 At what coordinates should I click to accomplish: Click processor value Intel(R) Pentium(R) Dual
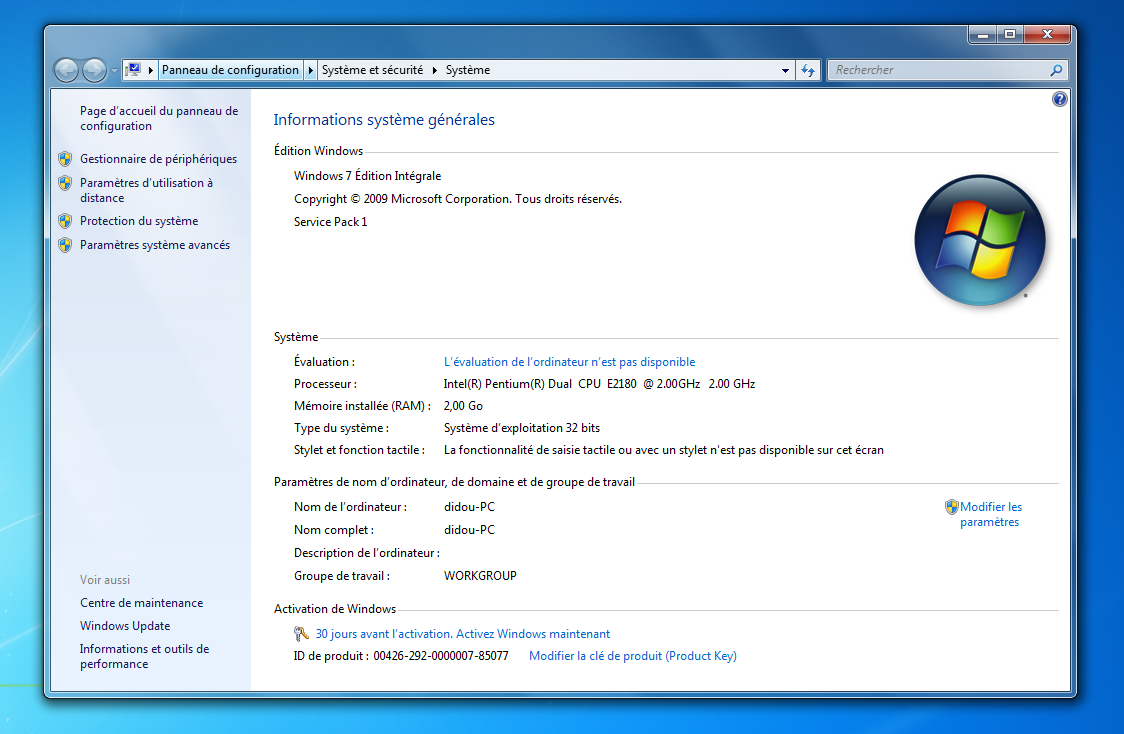coord(599,383)
